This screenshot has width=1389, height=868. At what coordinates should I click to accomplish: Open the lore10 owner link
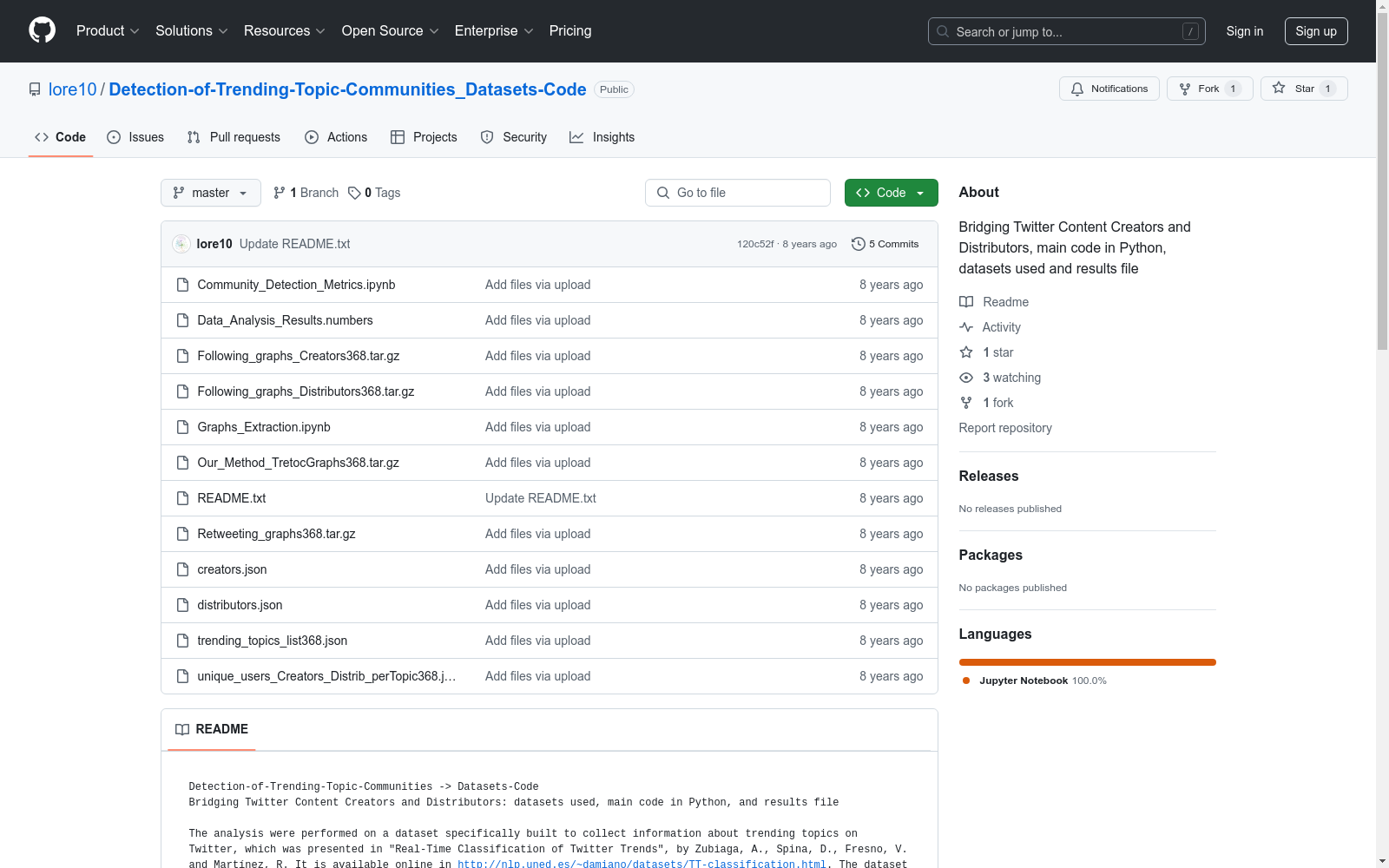coord(73,89)
